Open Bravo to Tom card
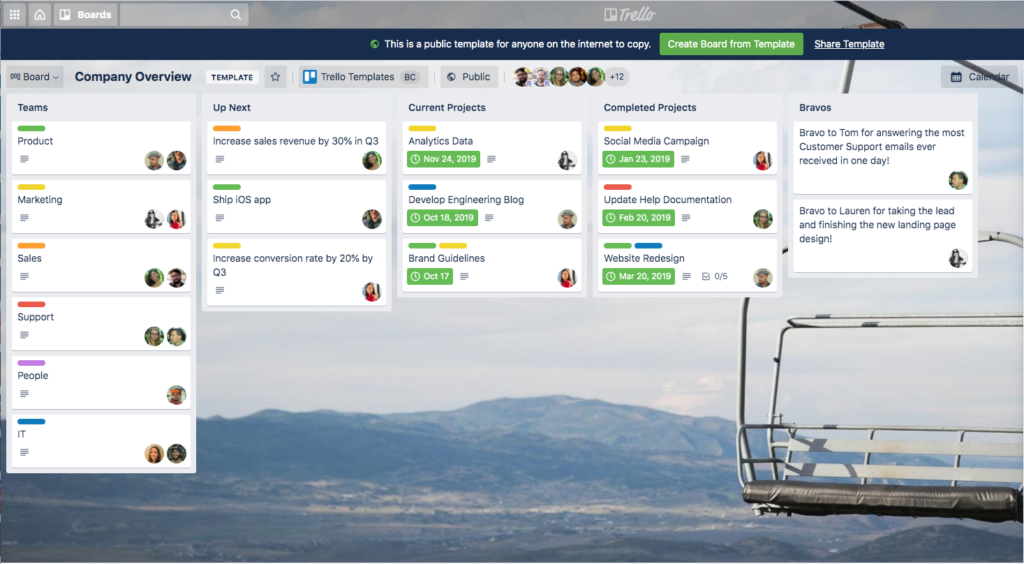The image size is (1024, 564). tap(883, 157)
